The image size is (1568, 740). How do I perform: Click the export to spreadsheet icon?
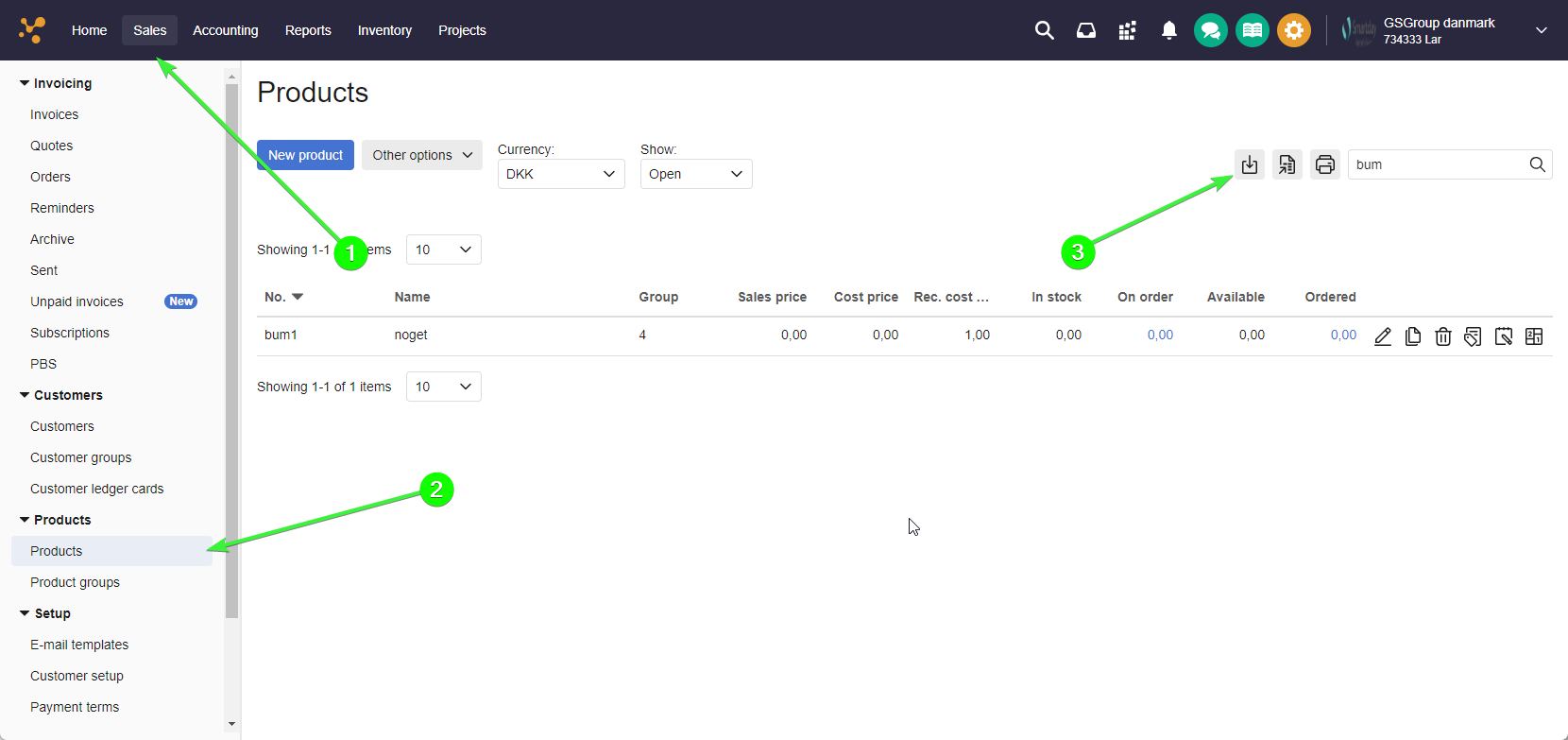click(x=1287, y=164)
